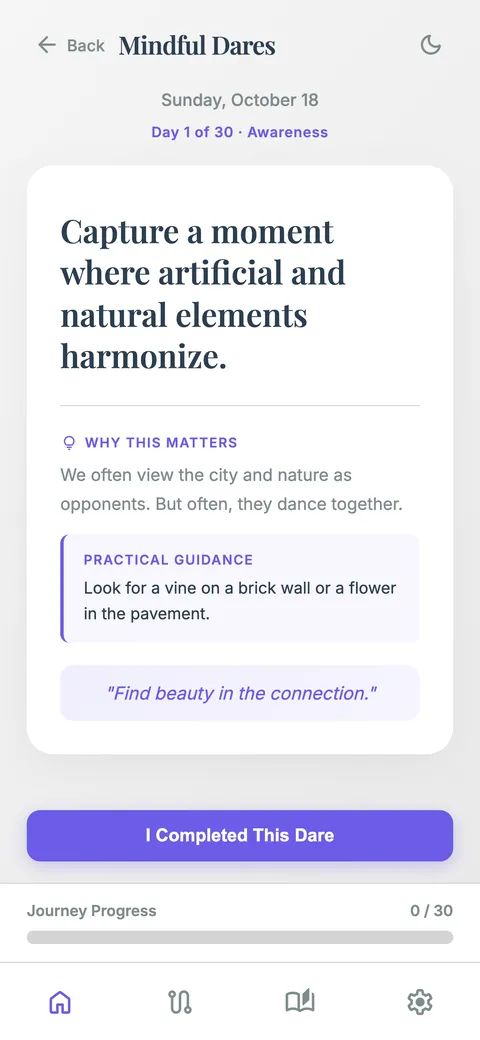480x1040 pixels.
Task: Click the 0 / 30 progress counter
Action: pyautogui.click(x=432, y=911)
